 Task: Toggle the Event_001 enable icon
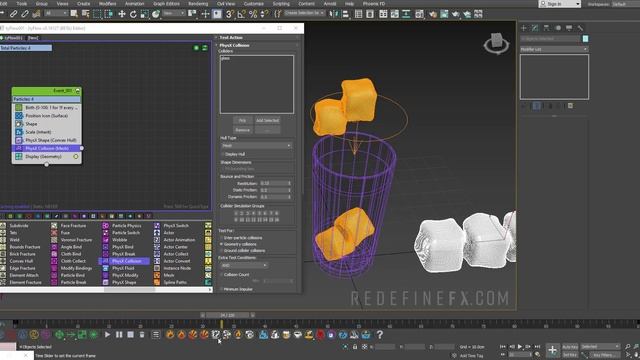(78, 91)
